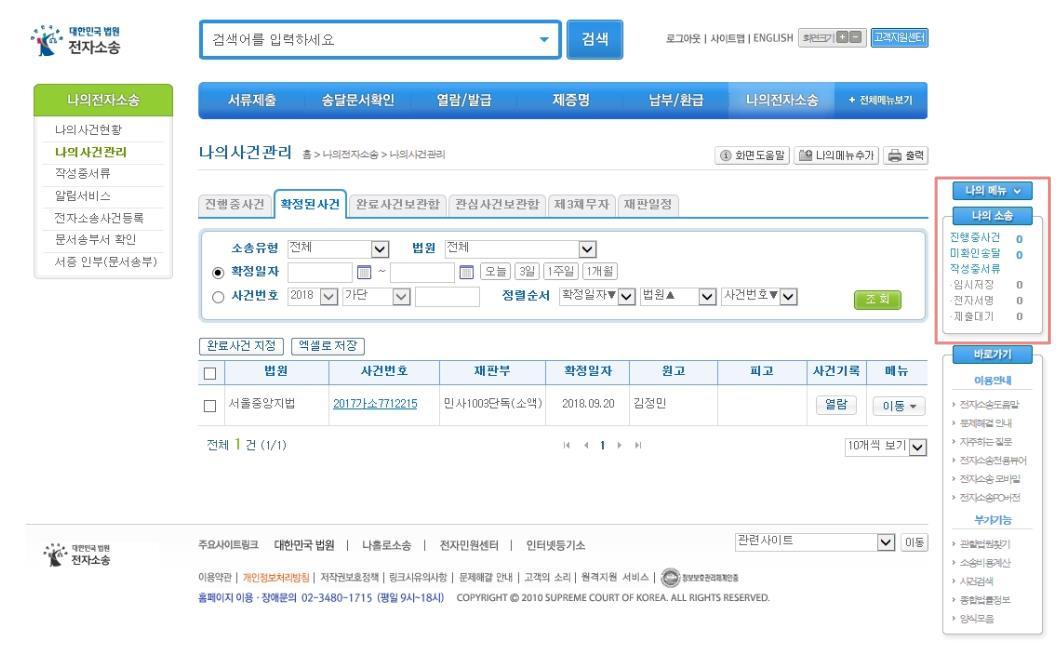This screenshot has height=656, width=1058.
Task: Open case link 2017가소7712215
Action: click(375, 404)
